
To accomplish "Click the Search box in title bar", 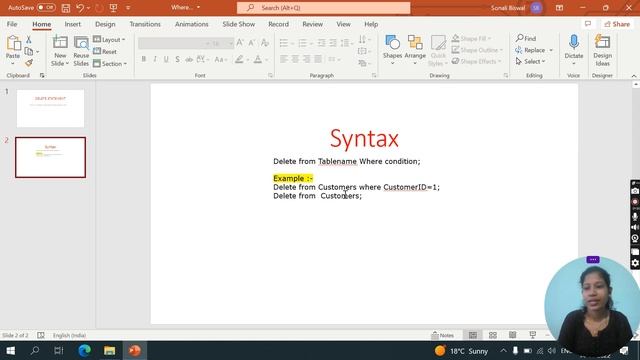I will (323, 8).
